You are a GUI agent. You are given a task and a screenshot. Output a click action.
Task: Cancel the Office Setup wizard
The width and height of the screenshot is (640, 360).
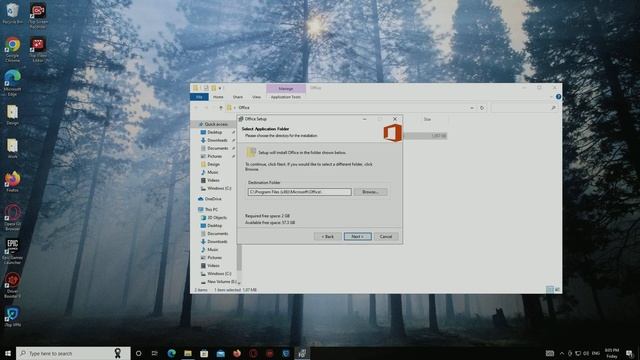pyautogui.click(x=386, y=236)
